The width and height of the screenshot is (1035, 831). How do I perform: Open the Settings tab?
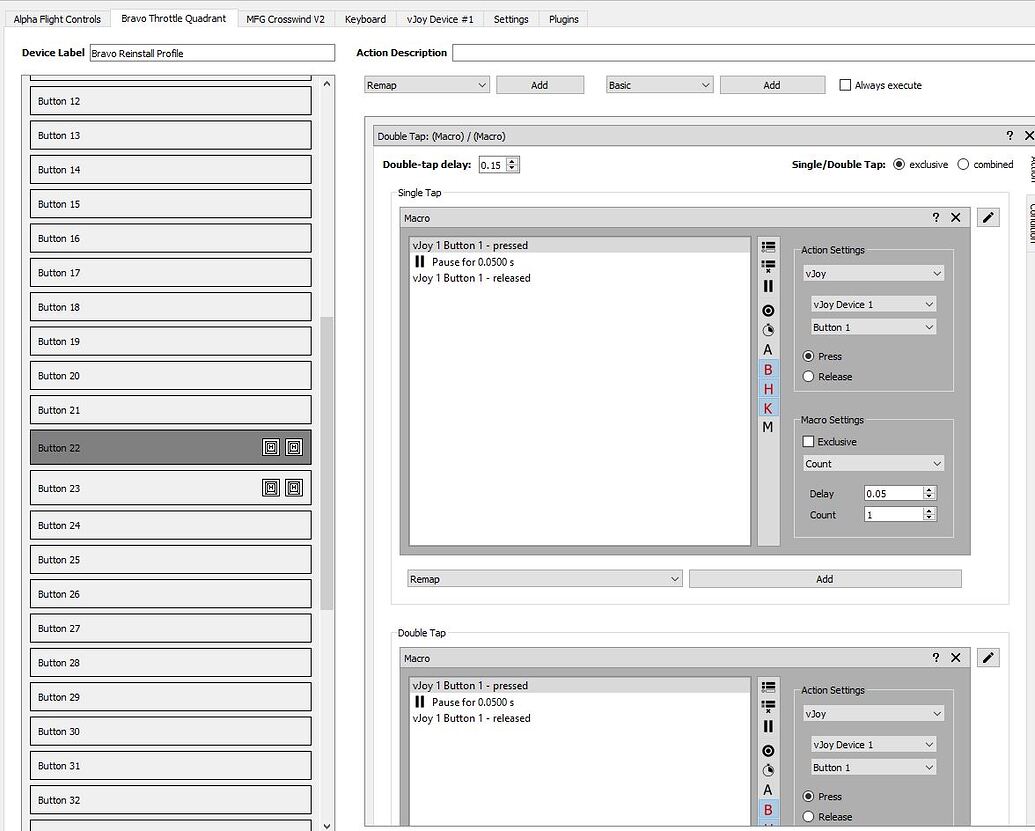pyautogui.click(x=511, y=19)
